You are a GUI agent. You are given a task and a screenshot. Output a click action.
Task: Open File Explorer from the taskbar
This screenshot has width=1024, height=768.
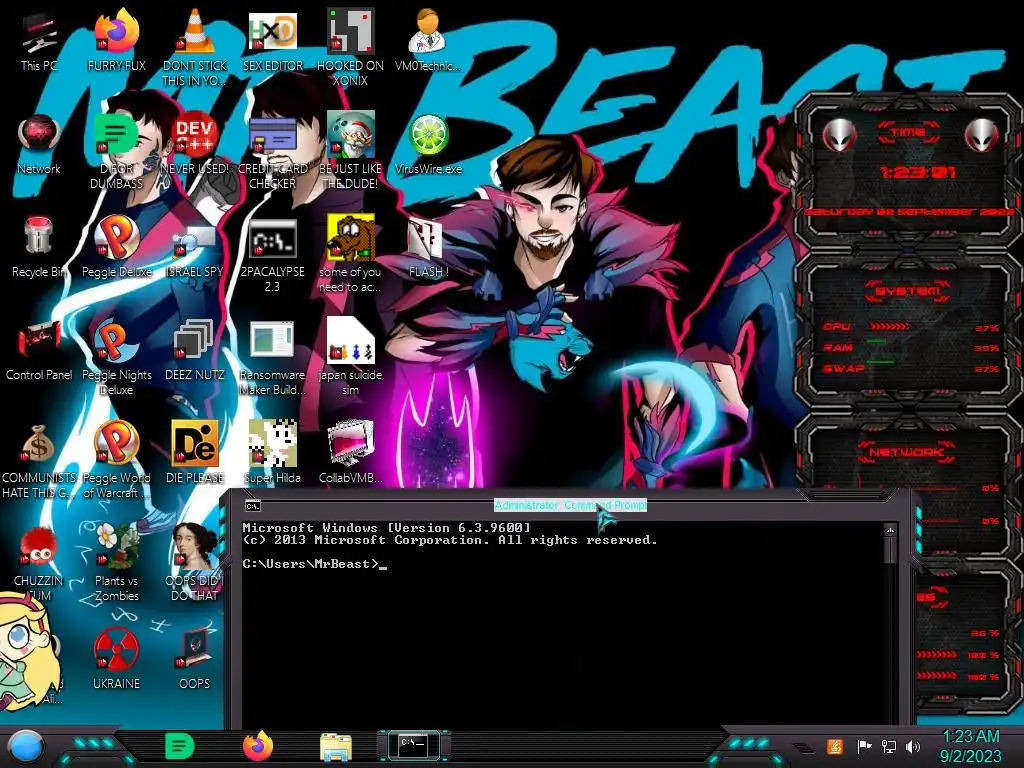pyautogui.click(x=336, y=747)
